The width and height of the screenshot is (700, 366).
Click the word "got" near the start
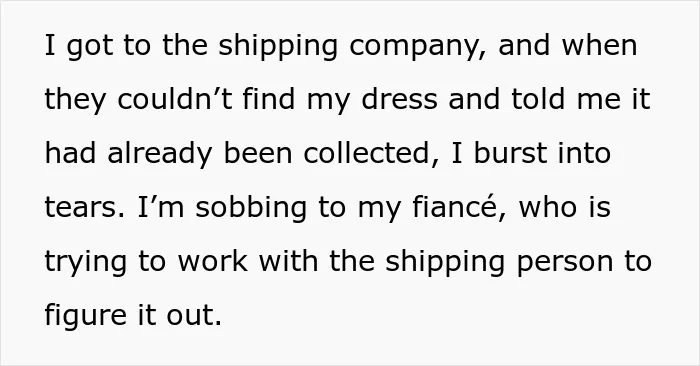[89, 47]
